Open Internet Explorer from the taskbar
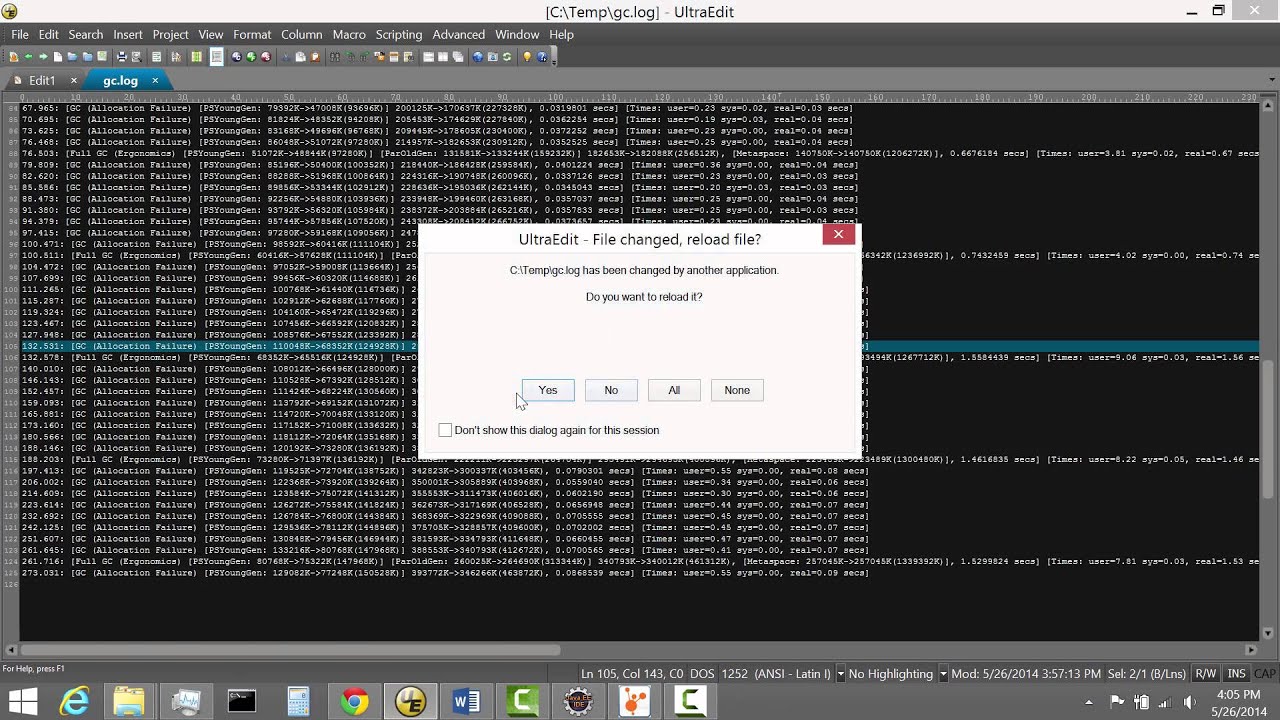 (x=74, y=701)
